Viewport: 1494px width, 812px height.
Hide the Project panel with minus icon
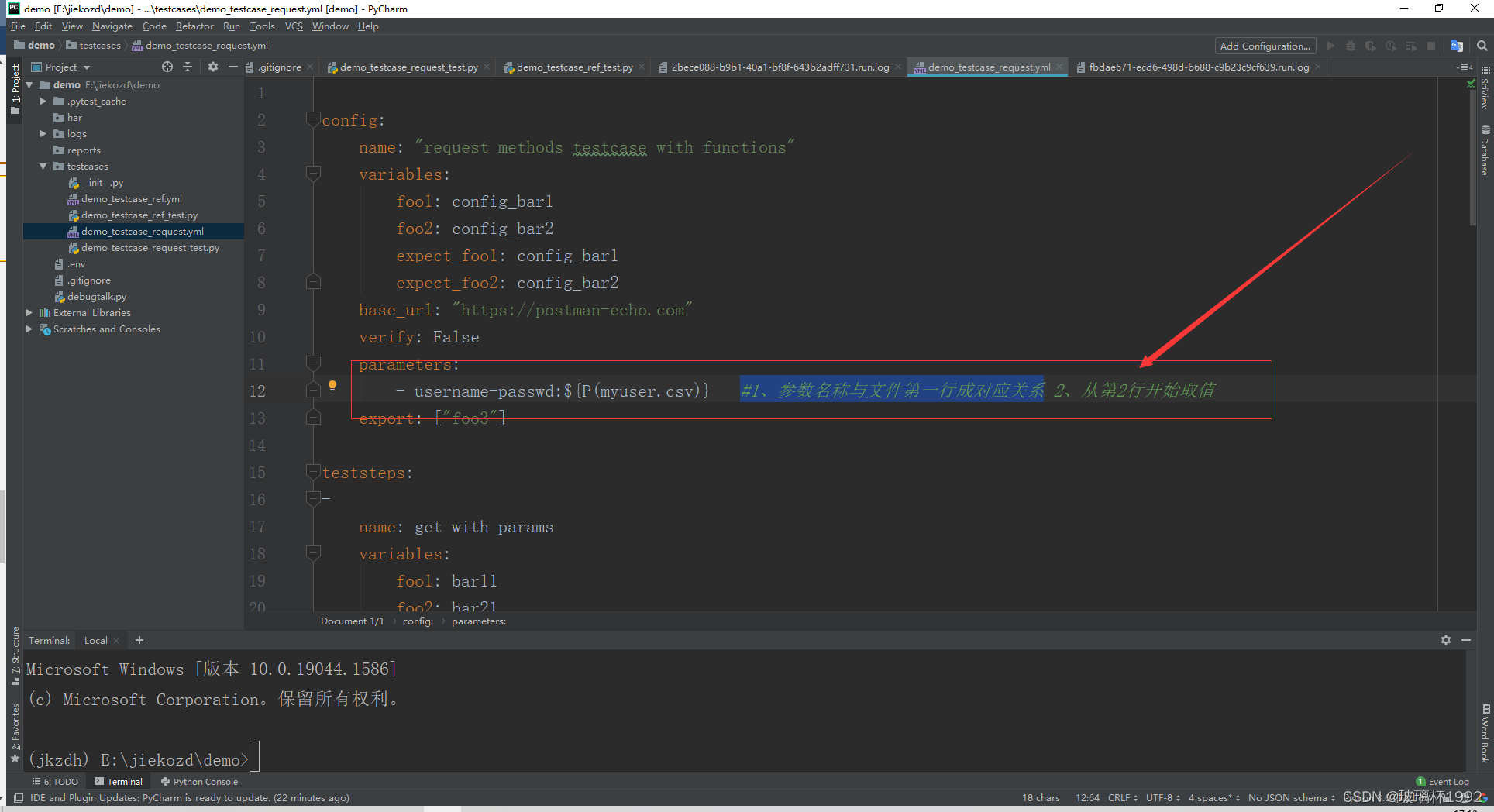tap(232, 67)
